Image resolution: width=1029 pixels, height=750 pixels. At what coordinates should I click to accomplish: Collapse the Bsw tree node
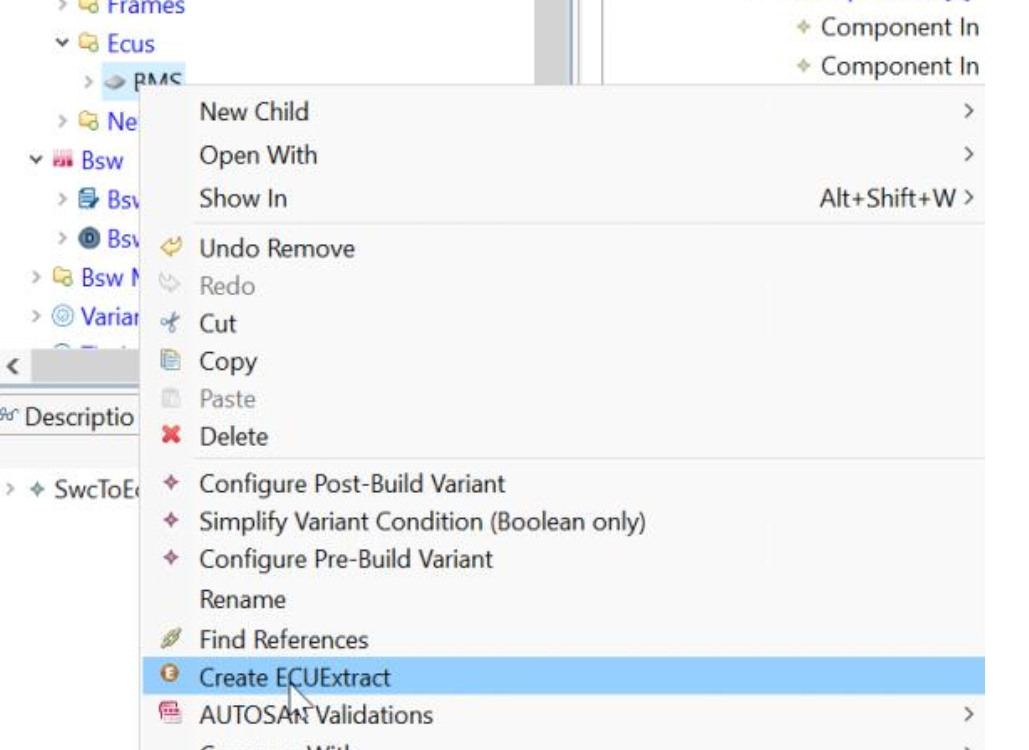click(x=36, y=159)
